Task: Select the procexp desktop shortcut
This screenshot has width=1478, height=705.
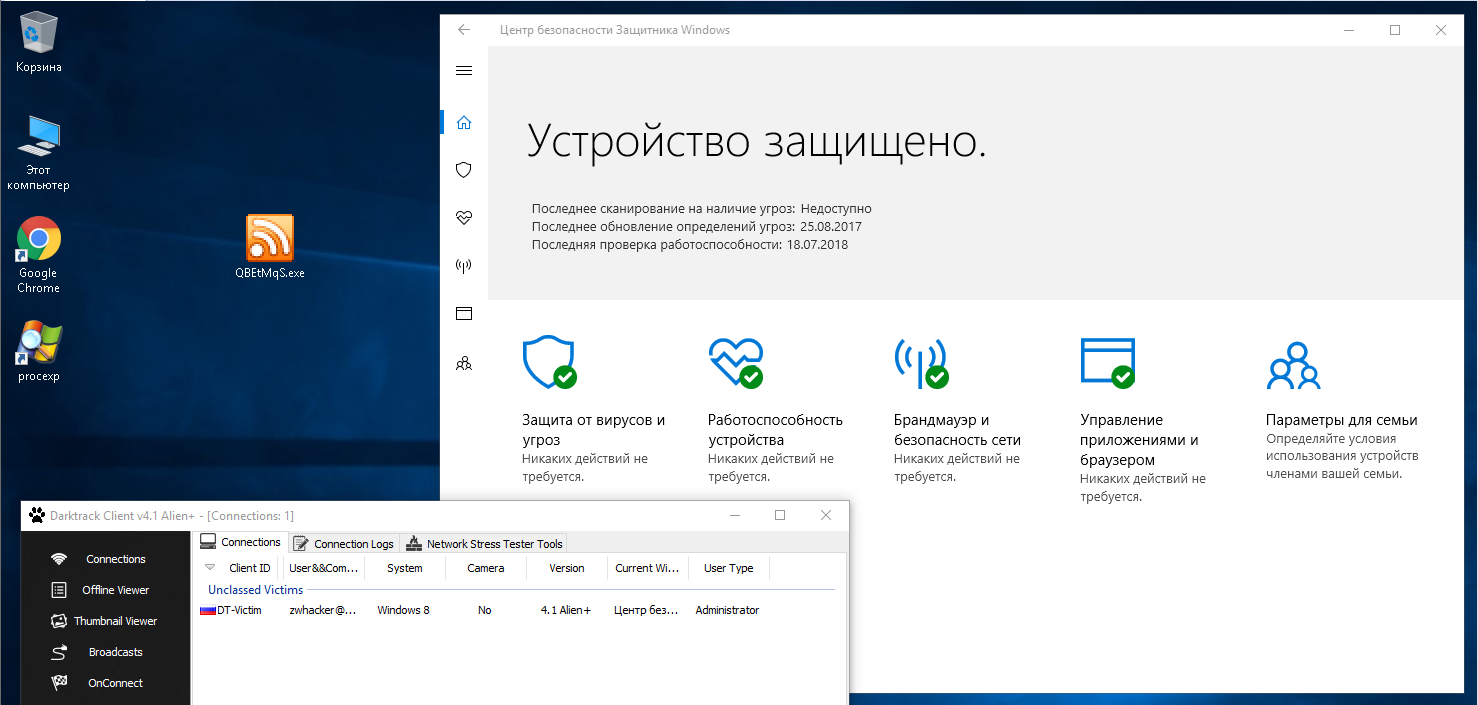Action: coord(38,350)
